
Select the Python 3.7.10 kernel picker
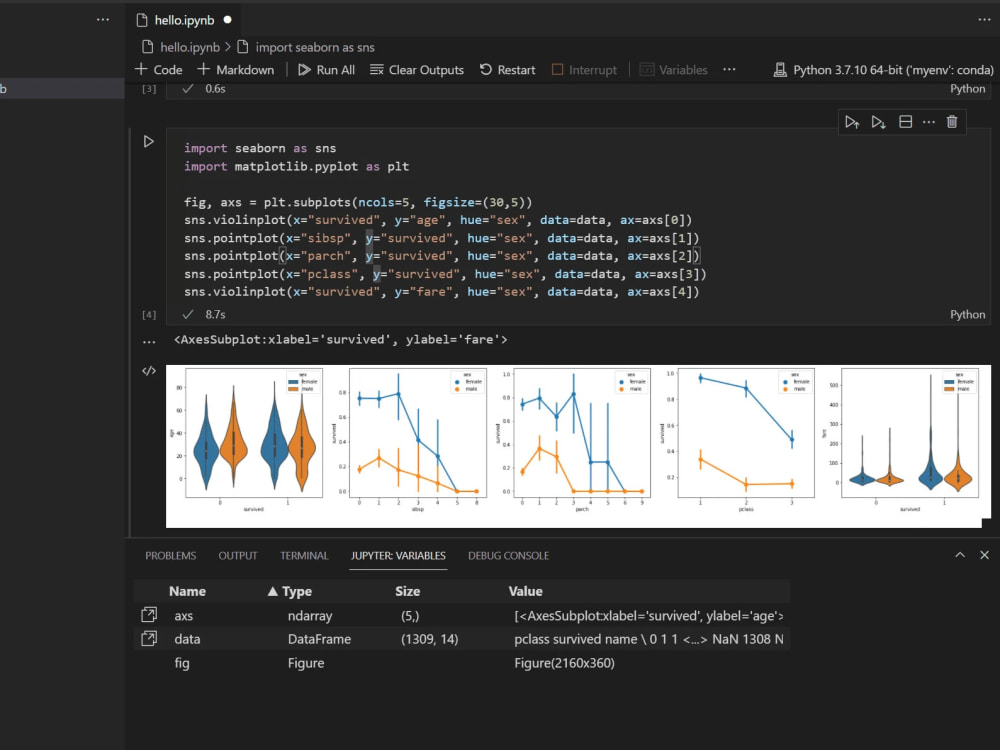(x=883, y=70)
